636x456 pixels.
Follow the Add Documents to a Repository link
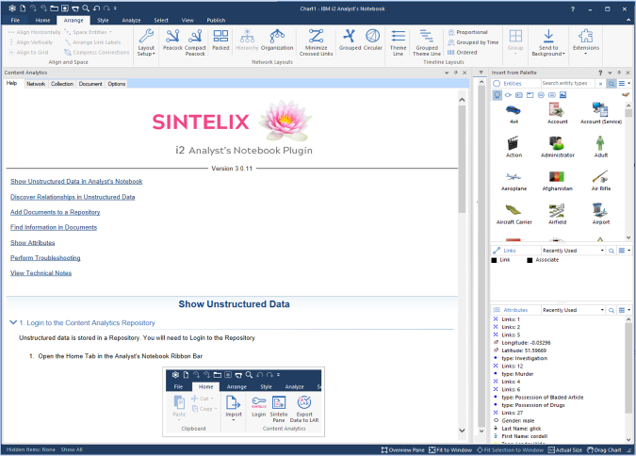pyautogui.click(x=55, y=212)
